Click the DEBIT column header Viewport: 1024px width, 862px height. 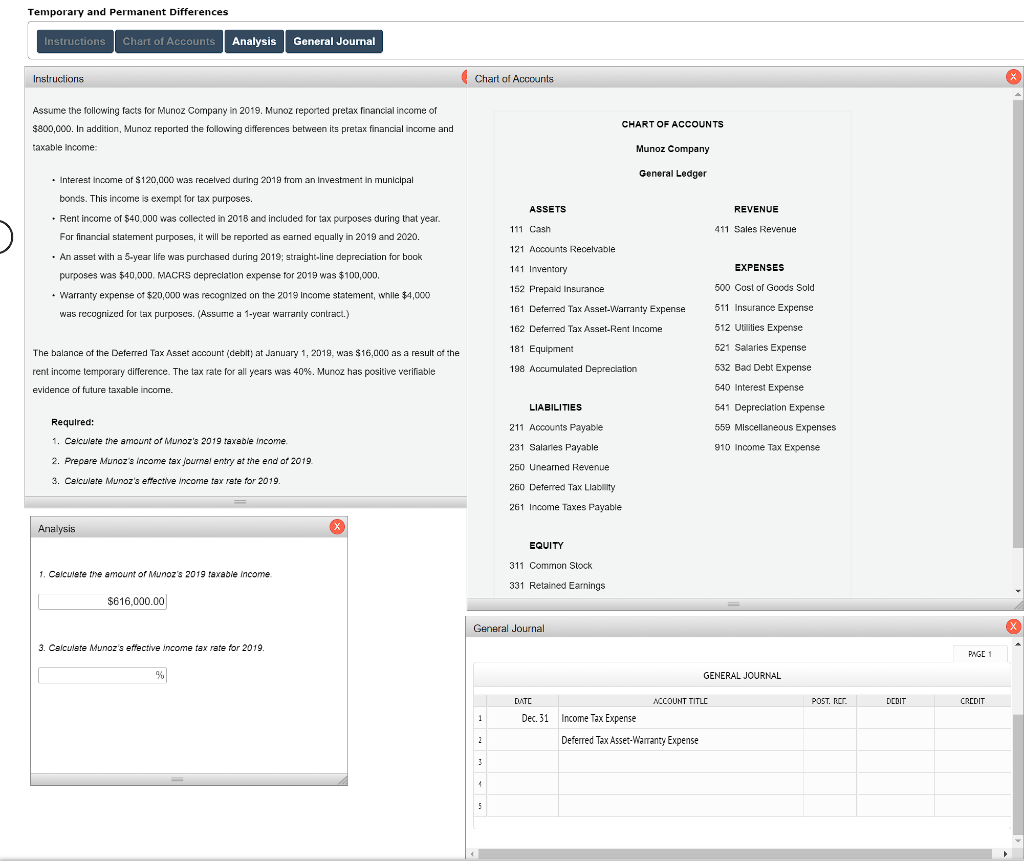pyautogui.click(x=895, y=701)
